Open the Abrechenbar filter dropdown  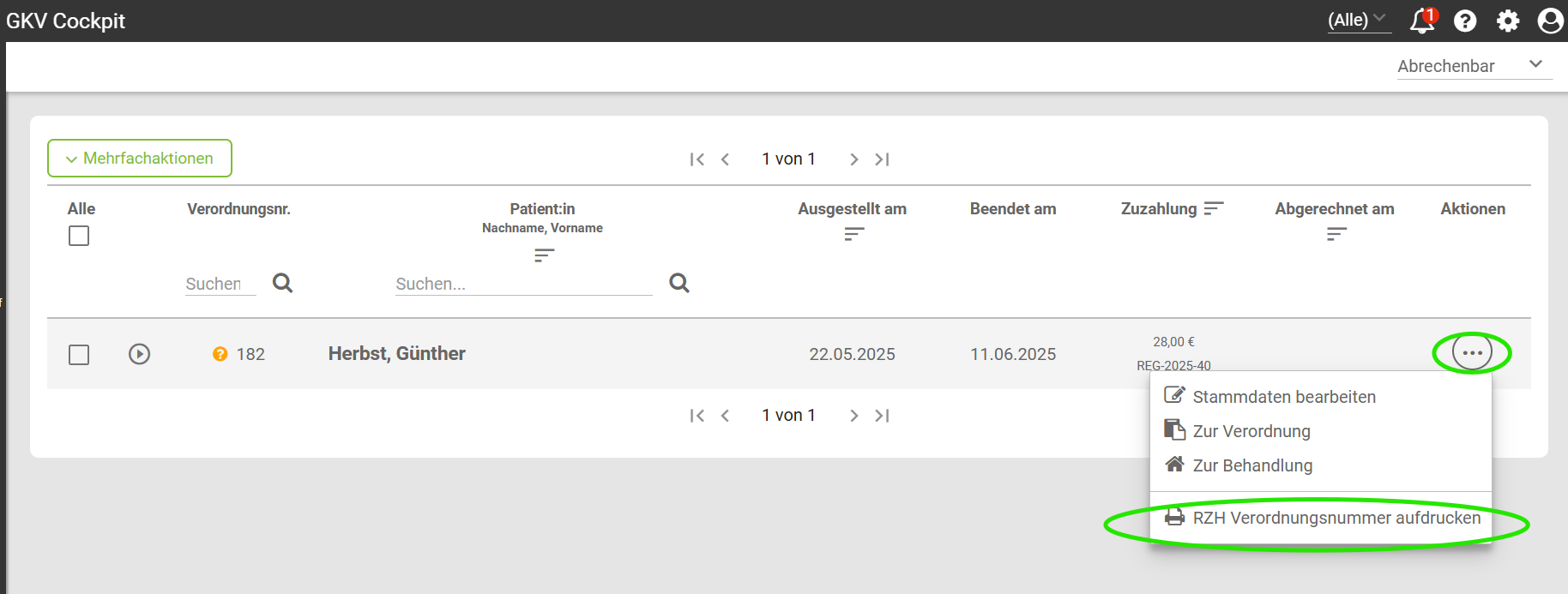point(1474,66)
